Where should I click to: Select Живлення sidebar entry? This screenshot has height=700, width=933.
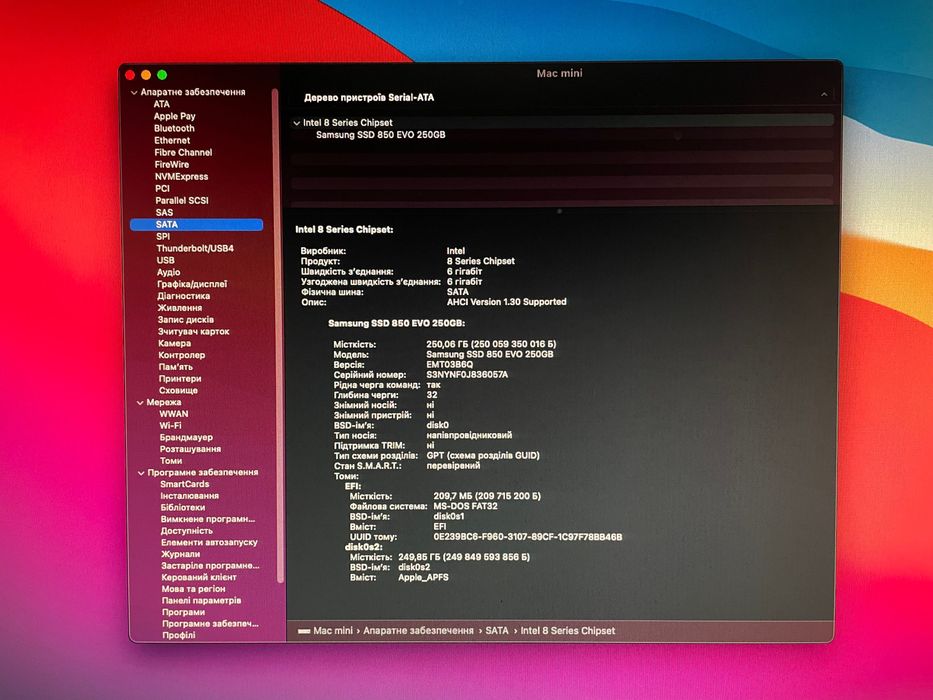tap(180, 308)
